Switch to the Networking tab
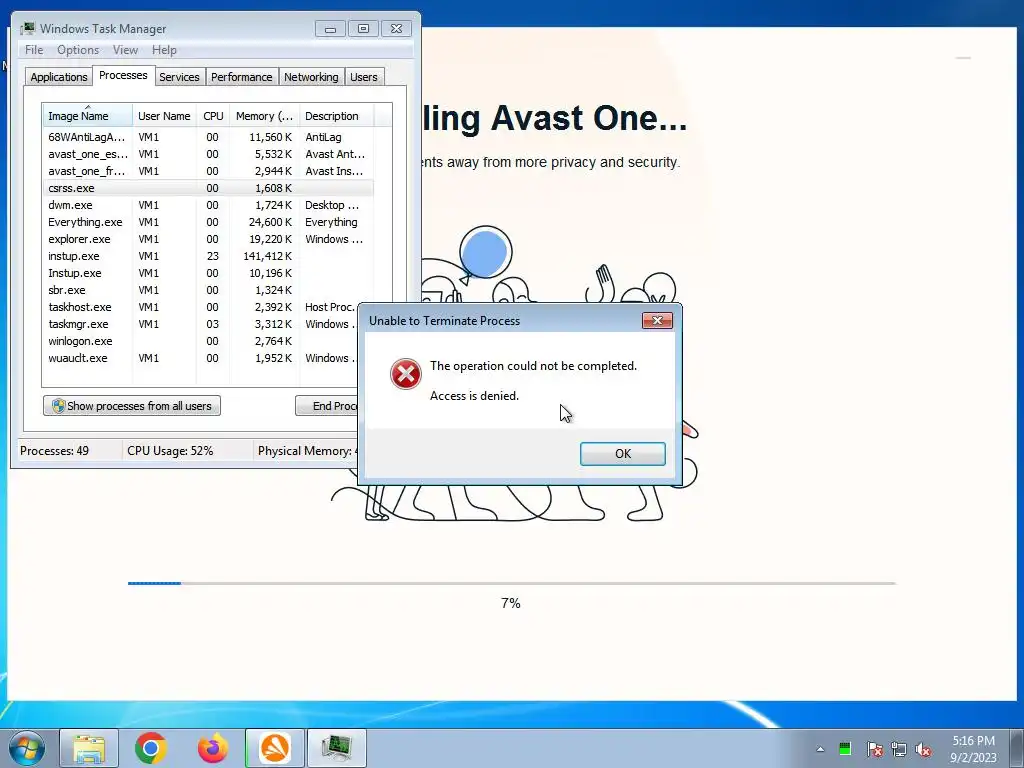This screenshot has height=768, width=1024. coord(311,77)
